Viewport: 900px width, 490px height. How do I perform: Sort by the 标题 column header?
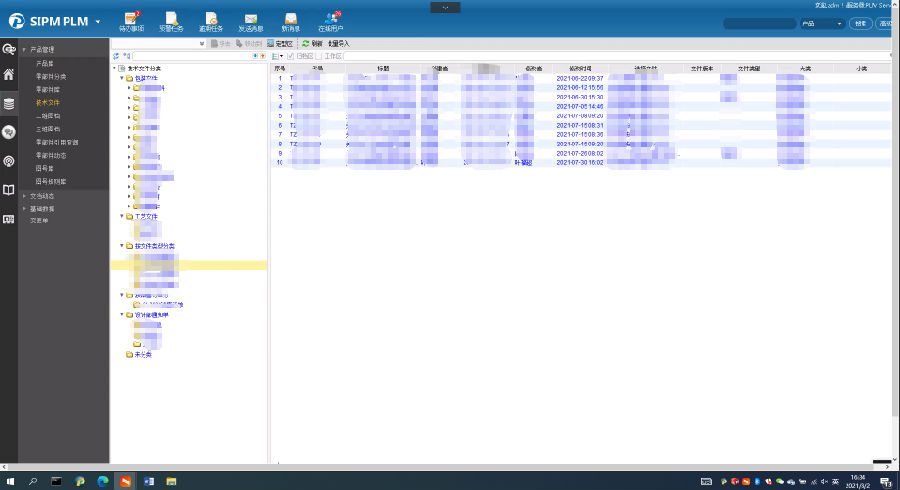(x=383, y=68)
